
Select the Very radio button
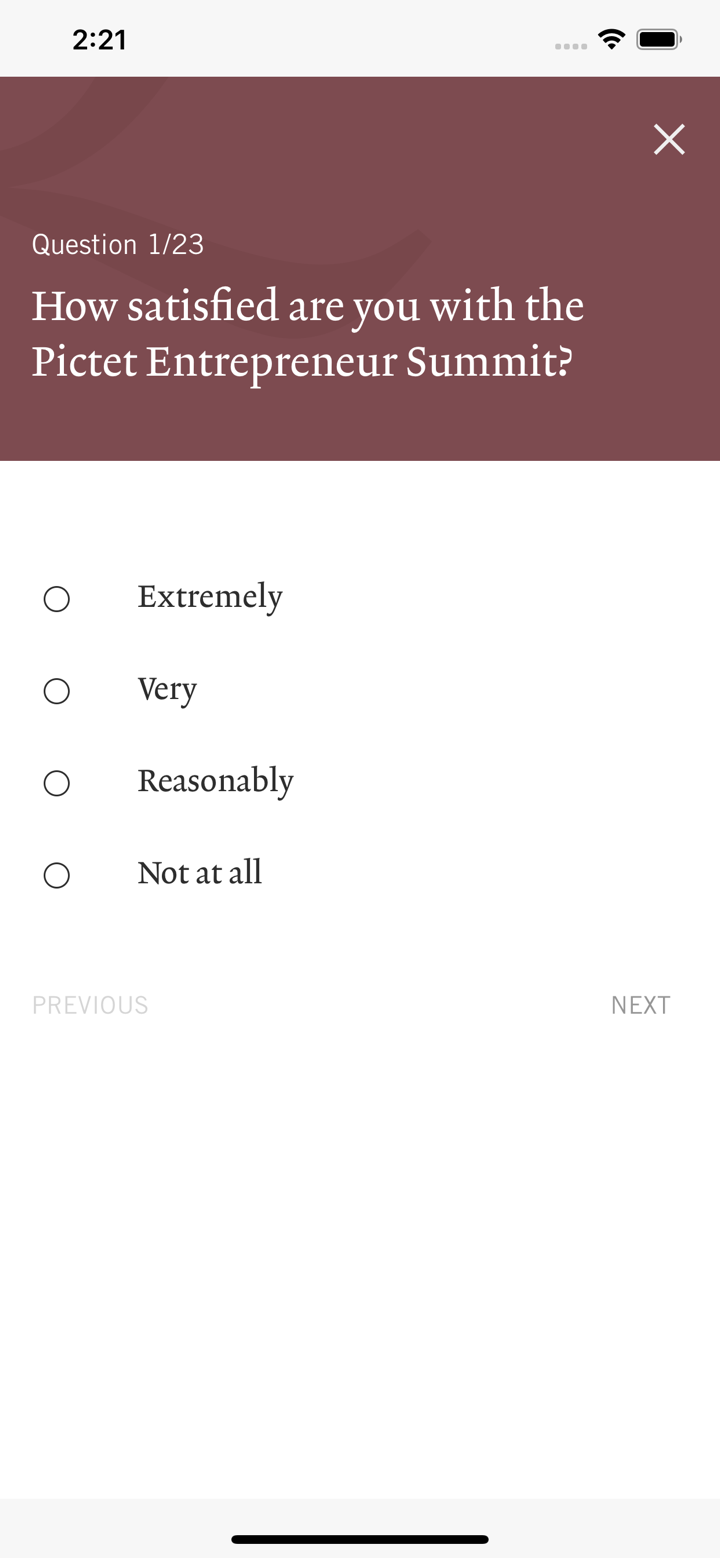(x=57, y=691)
